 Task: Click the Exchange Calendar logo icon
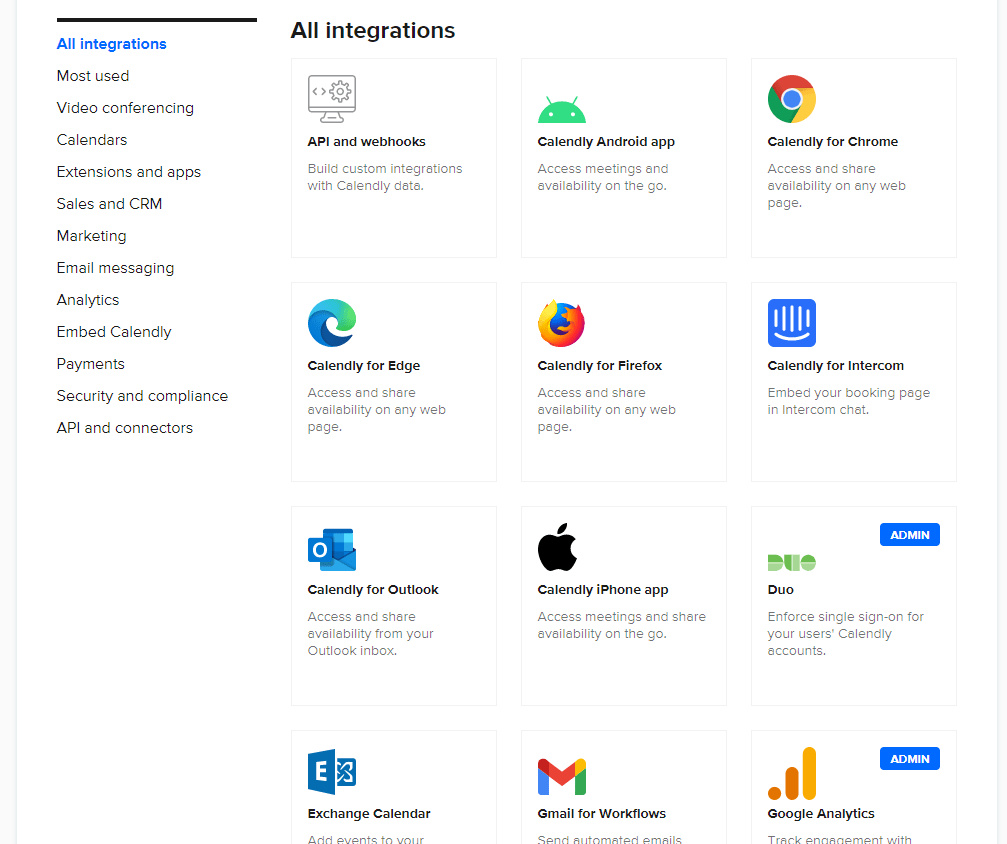pos(331,771)
